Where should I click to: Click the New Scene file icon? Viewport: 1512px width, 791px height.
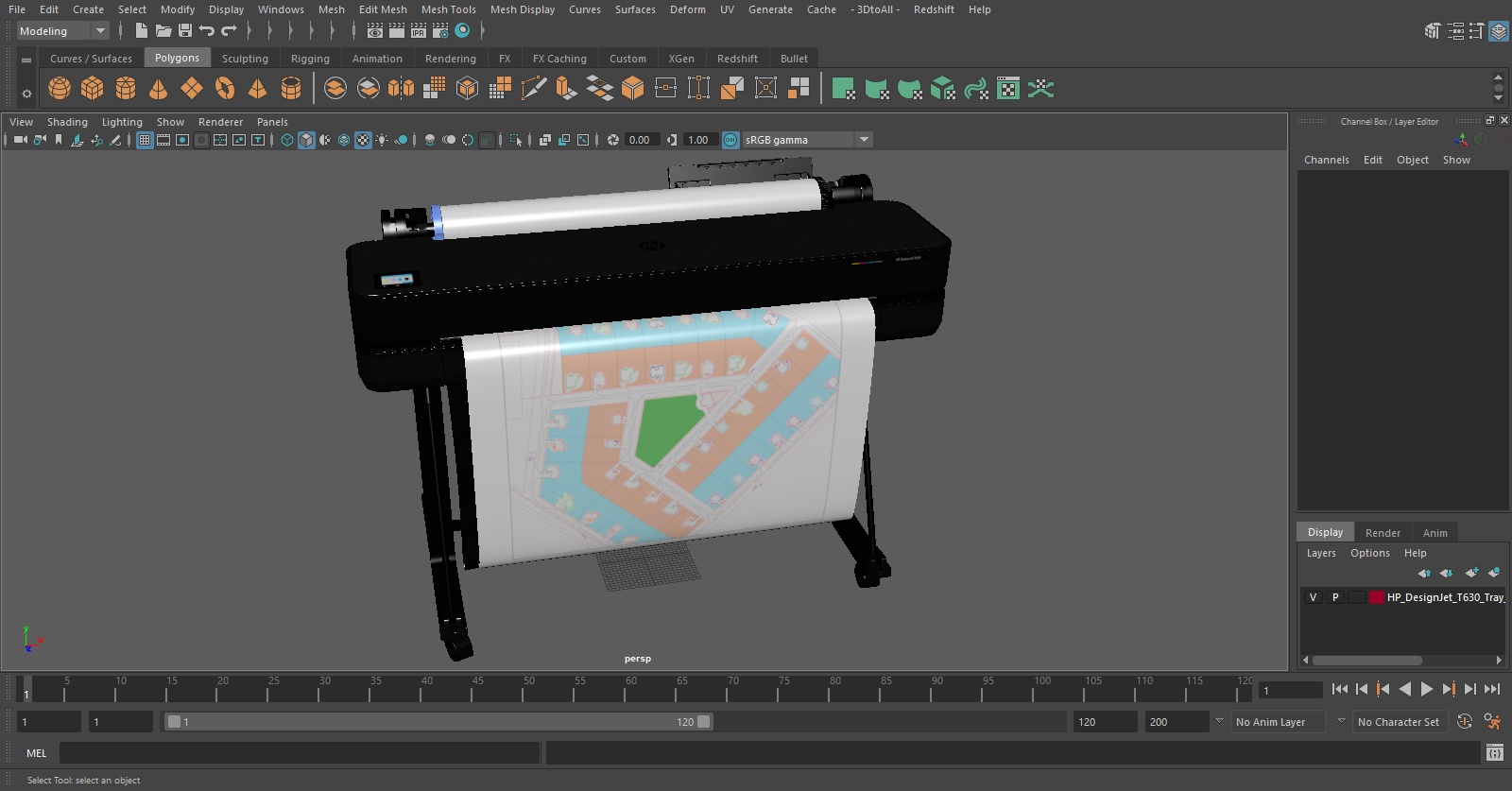[141, 31]
